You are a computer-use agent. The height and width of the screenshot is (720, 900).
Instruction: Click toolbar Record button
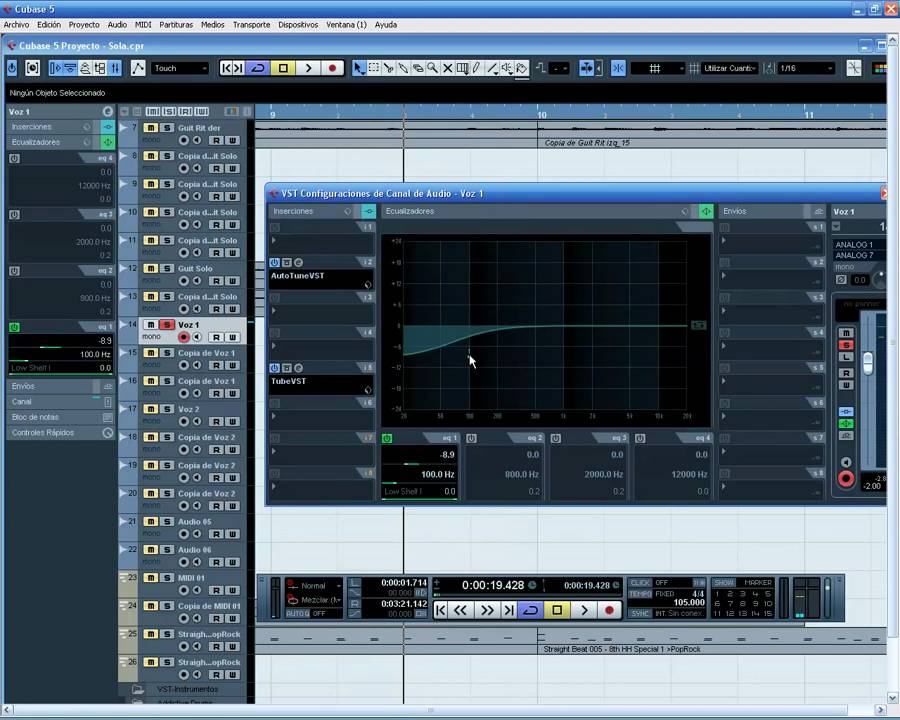click(332, 68)
